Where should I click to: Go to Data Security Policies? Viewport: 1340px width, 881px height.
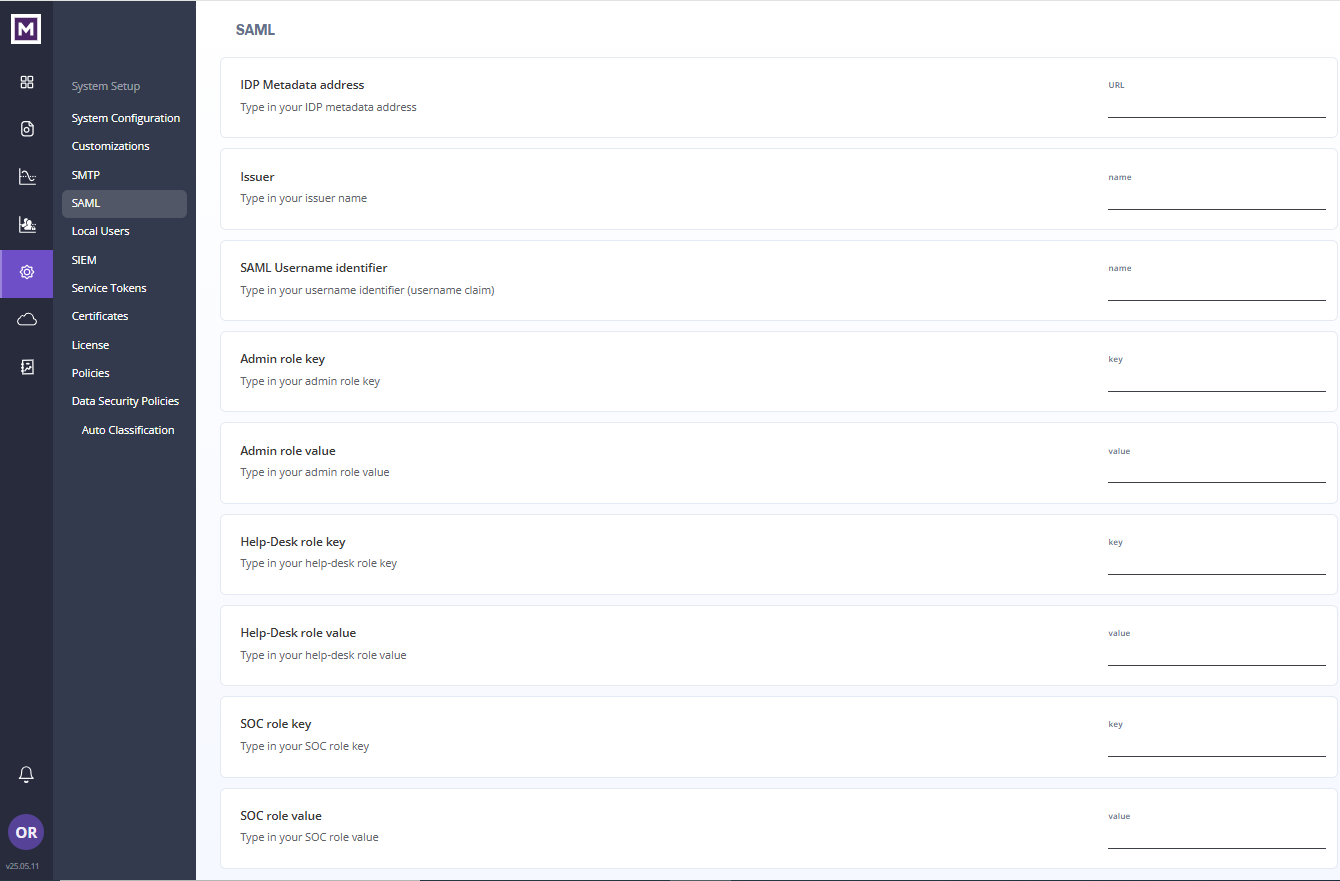(x=126, y=401)
